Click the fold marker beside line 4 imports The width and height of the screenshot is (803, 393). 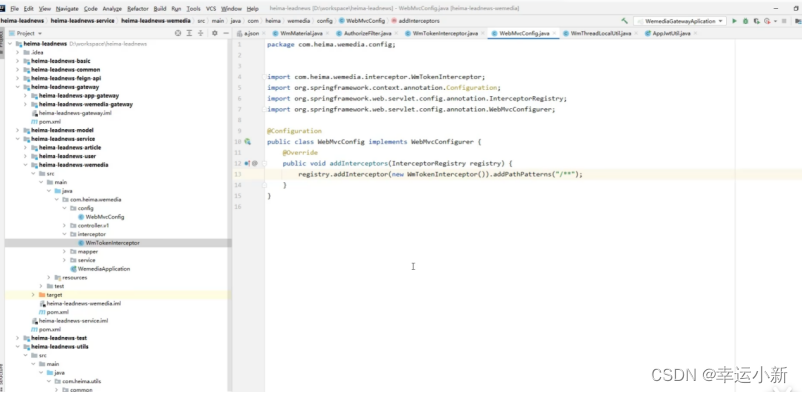pyautogui.click(x=265, y=77)
